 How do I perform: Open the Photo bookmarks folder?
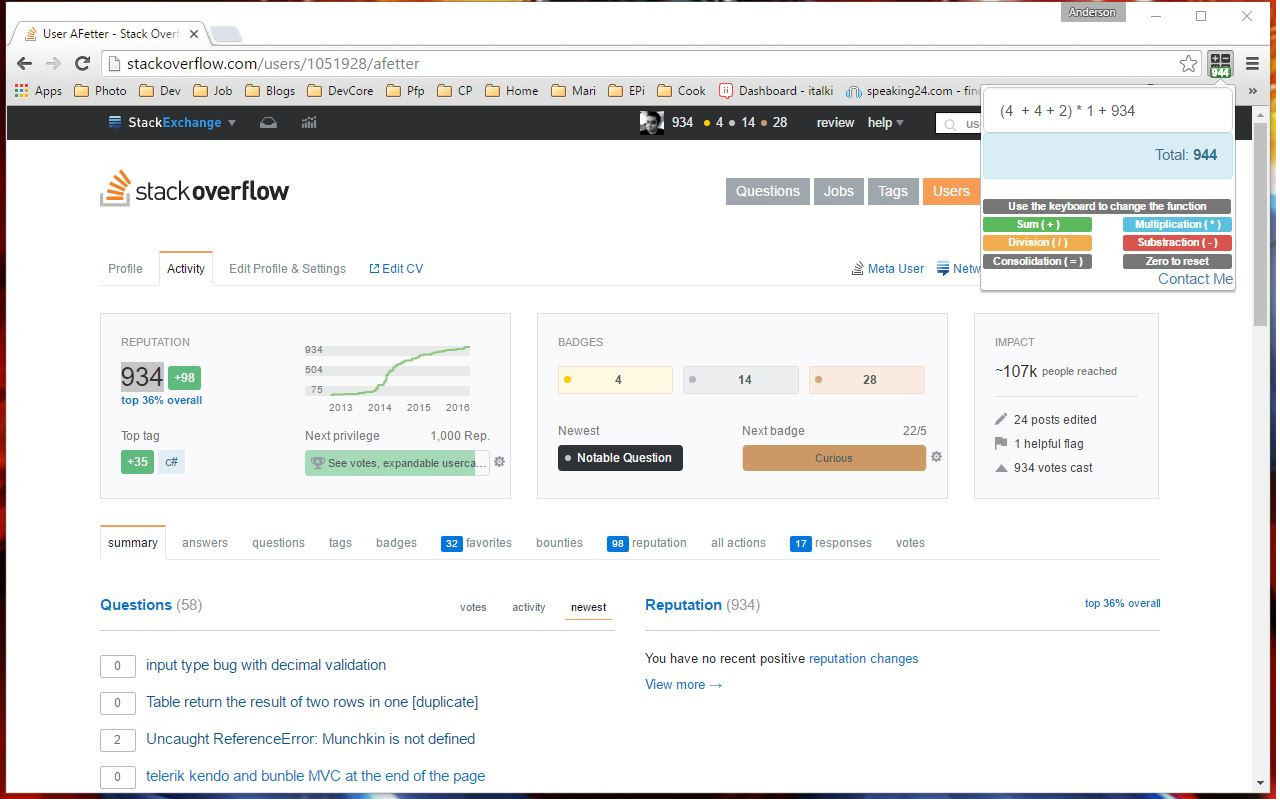click(98, 90)
